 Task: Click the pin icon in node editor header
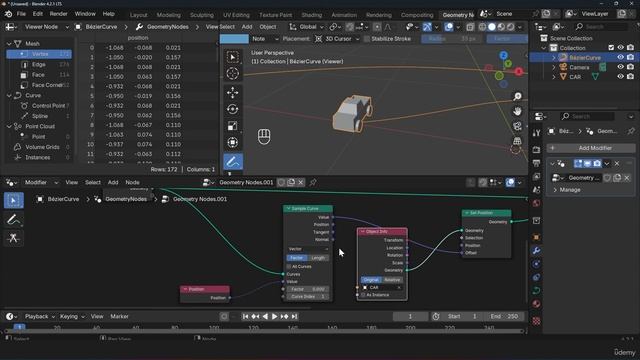[313, 182]
